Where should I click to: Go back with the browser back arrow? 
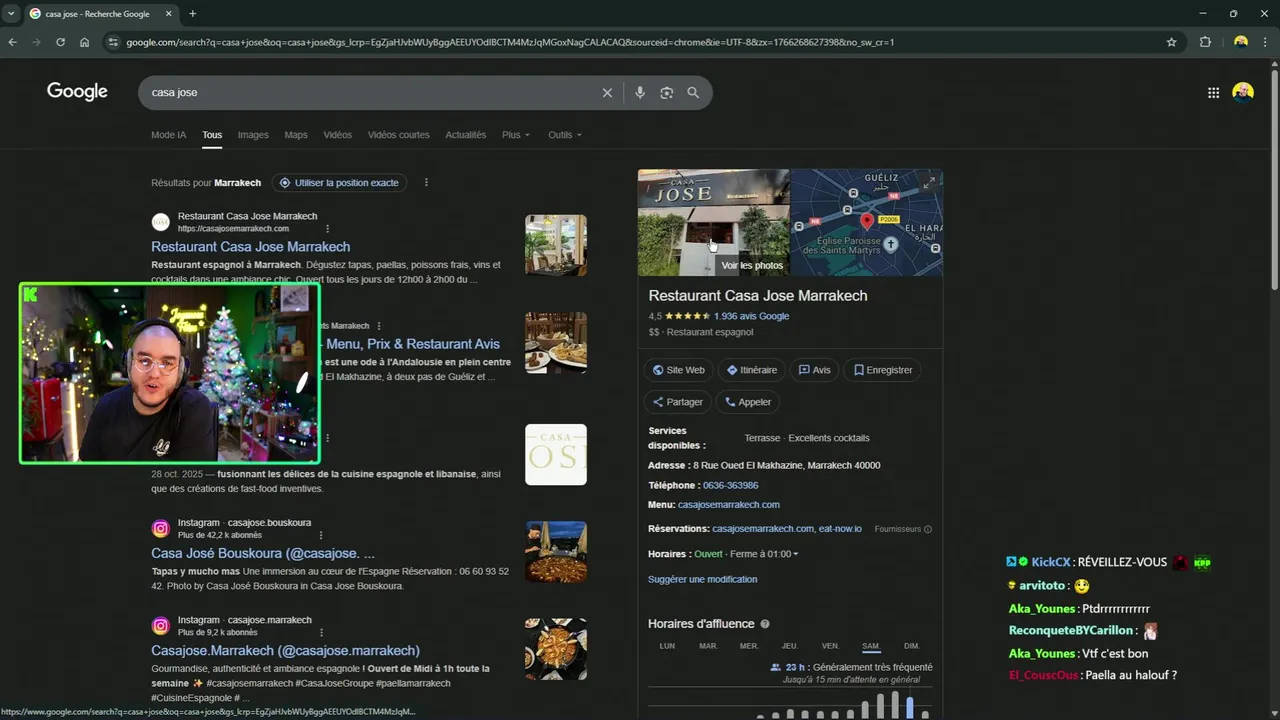[12, 42]
